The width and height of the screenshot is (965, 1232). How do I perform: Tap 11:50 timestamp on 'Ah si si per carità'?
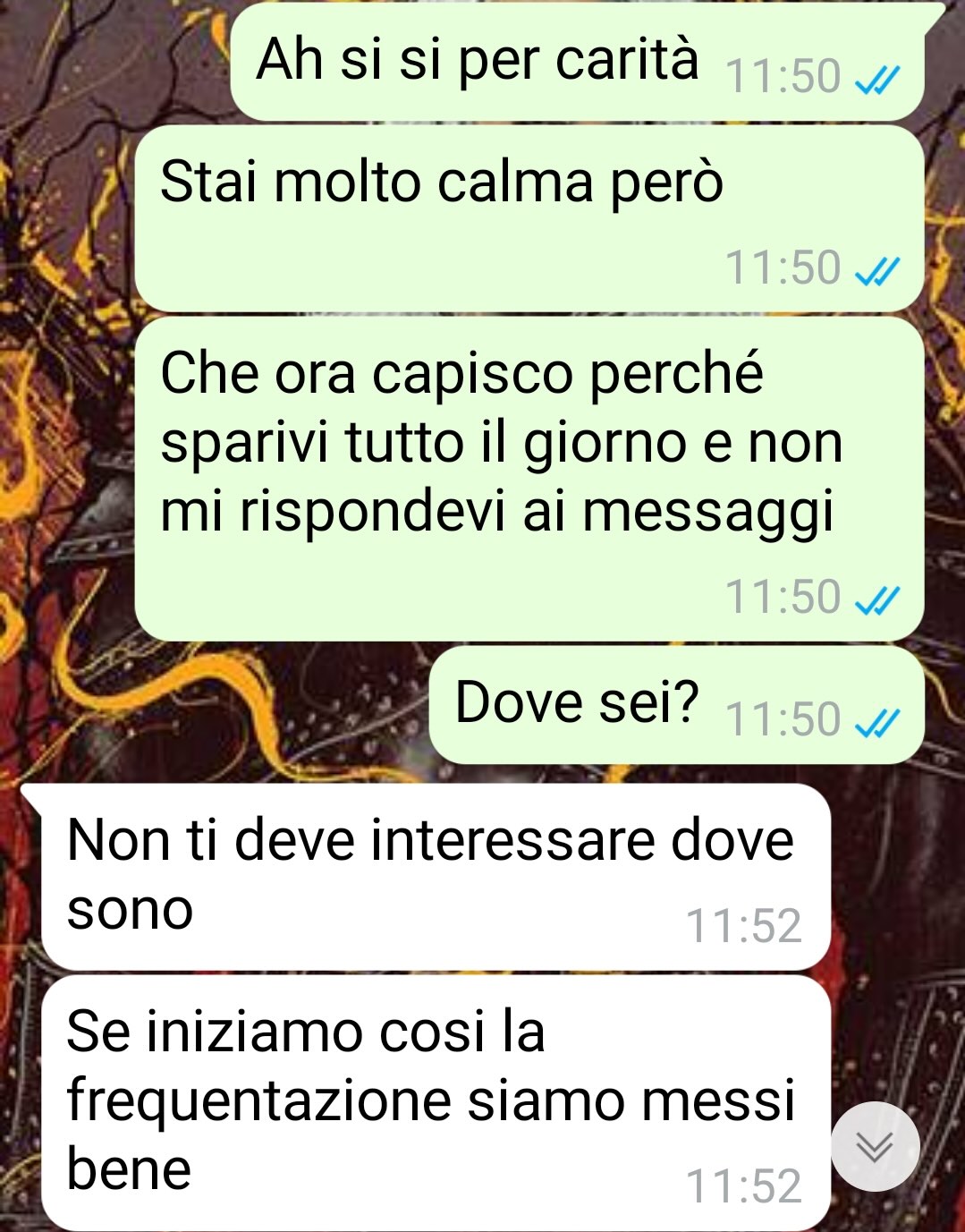tap(783, 77)
